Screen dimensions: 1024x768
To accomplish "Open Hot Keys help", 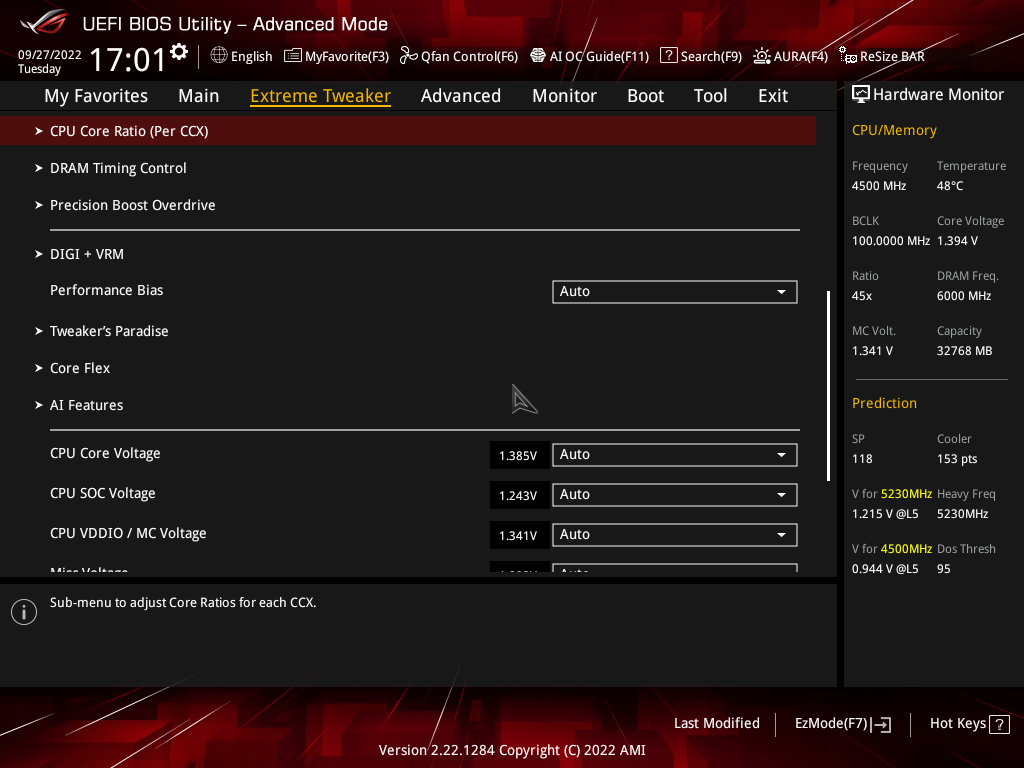I will click(x=969, y=724).
